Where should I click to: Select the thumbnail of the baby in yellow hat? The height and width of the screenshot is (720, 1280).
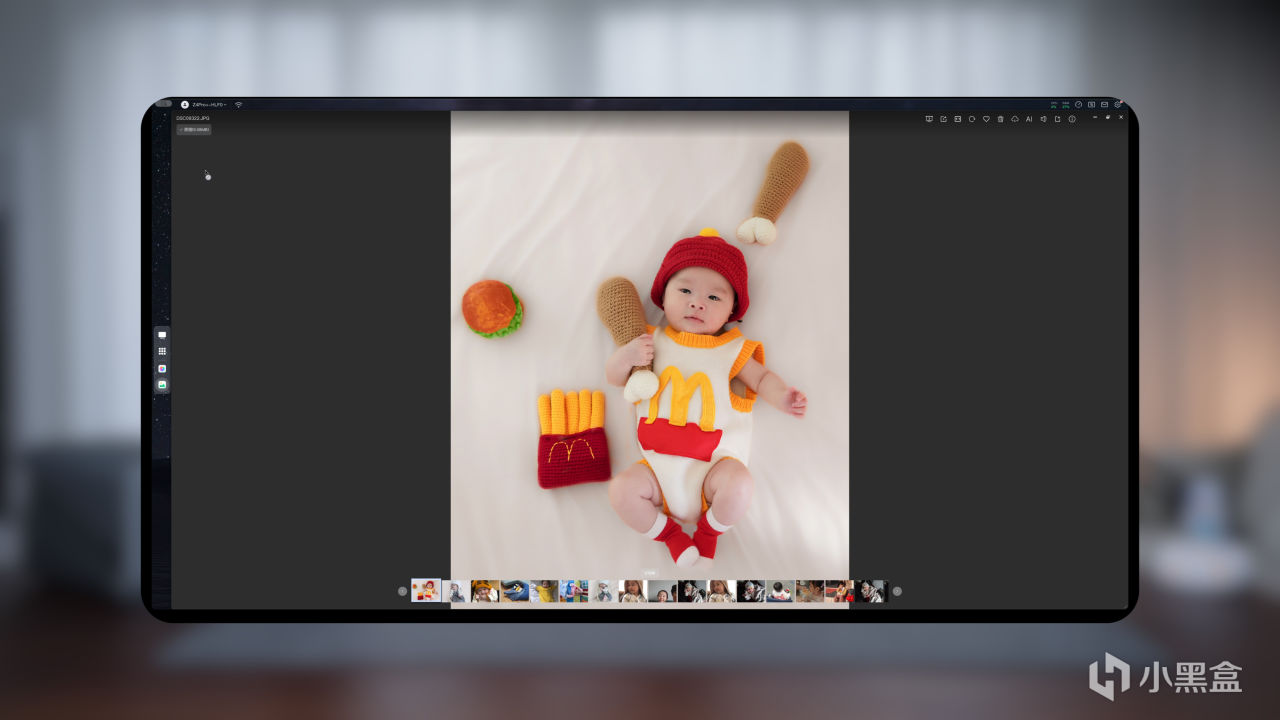click(485, 591)
